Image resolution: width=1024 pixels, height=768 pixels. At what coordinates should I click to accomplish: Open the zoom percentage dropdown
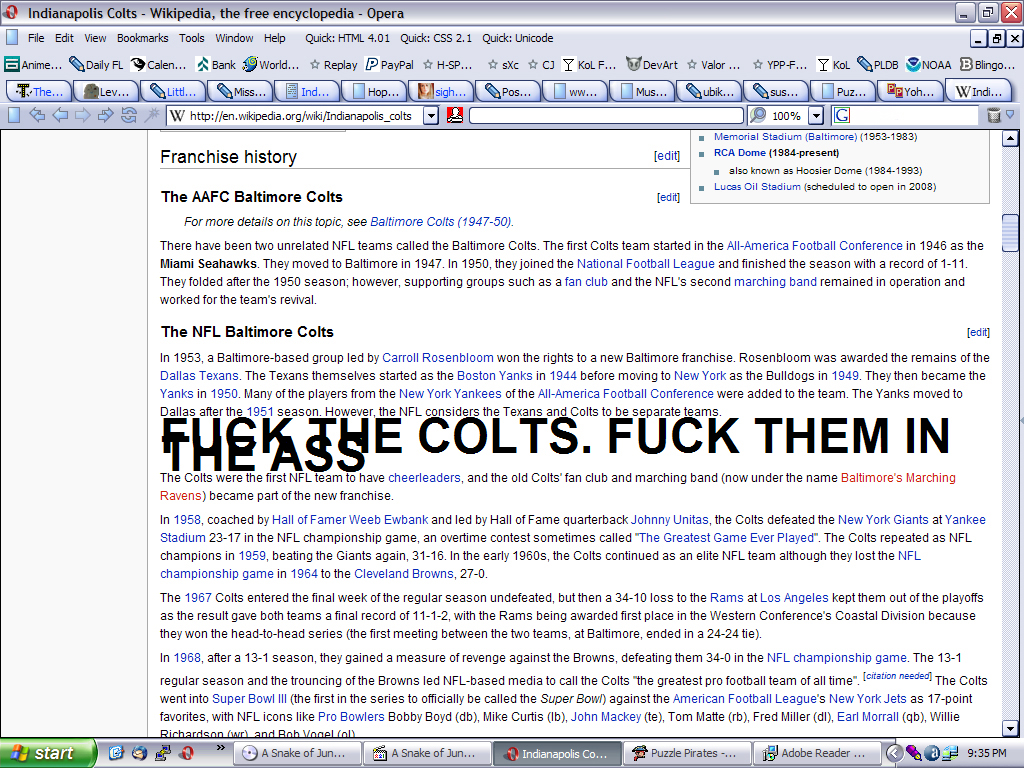point(816,115)
